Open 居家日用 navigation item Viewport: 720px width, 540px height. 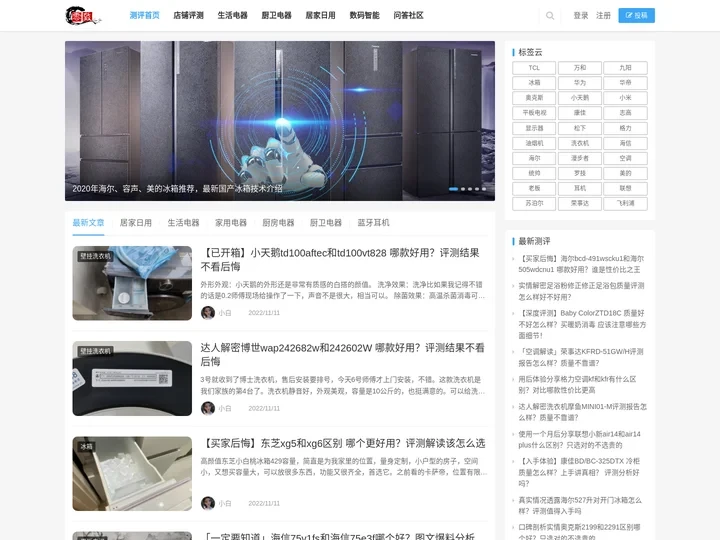click(x=321, y=16)
